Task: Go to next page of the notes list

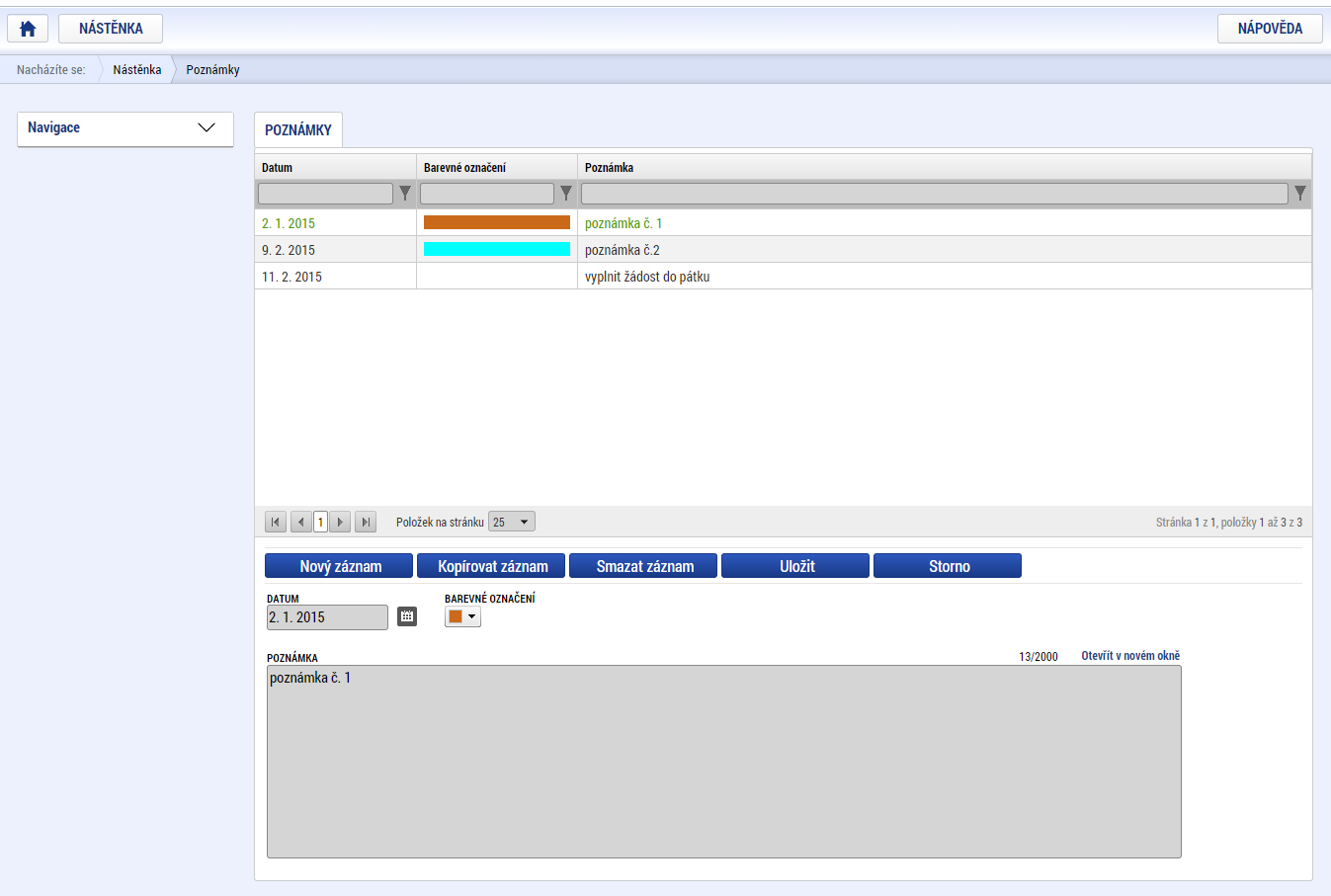Action: (x=340, y=522)
